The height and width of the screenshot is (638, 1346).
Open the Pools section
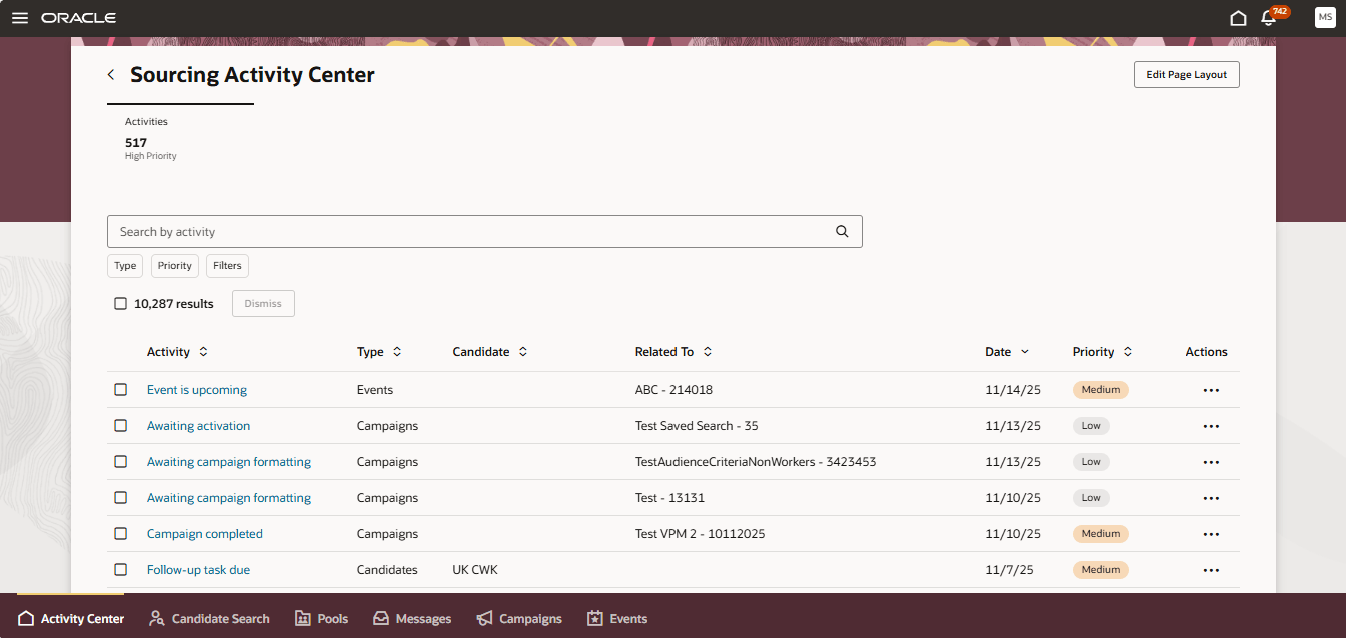click(x=321, y=618)
